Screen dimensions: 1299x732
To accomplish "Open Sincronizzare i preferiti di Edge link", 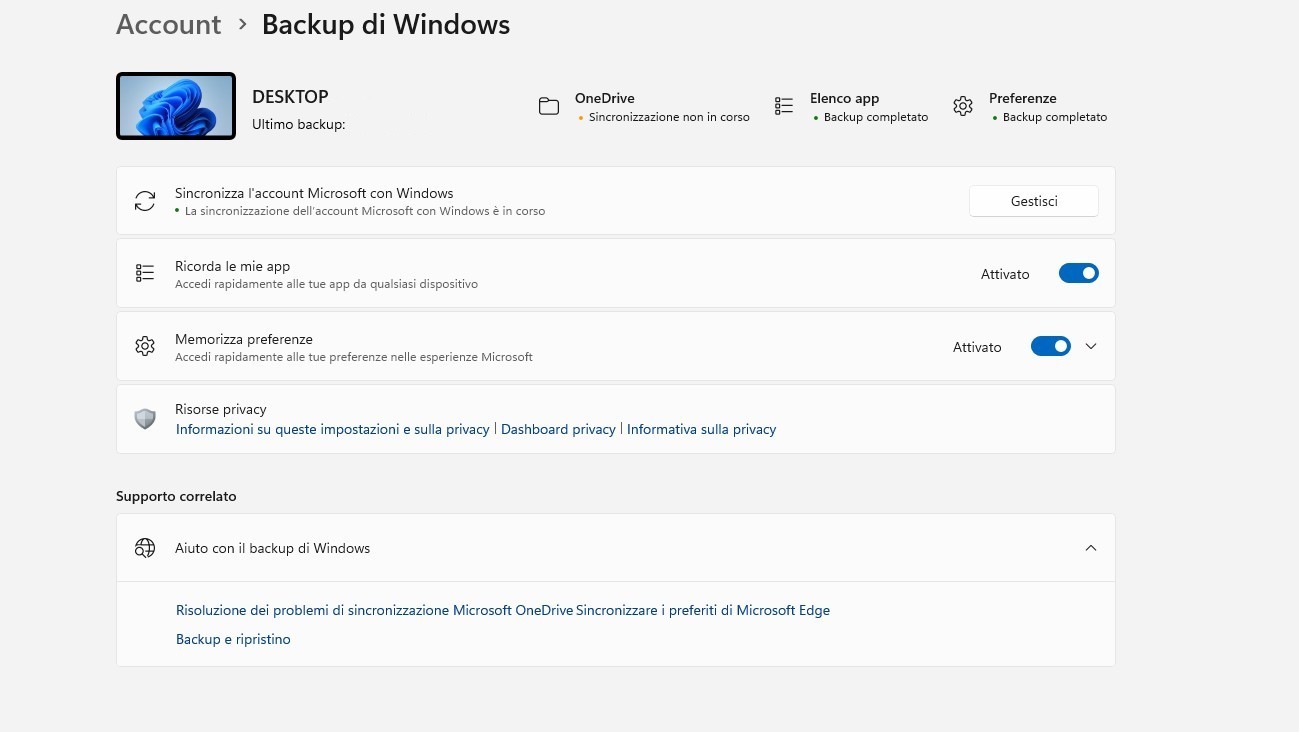I will (703, 610).
